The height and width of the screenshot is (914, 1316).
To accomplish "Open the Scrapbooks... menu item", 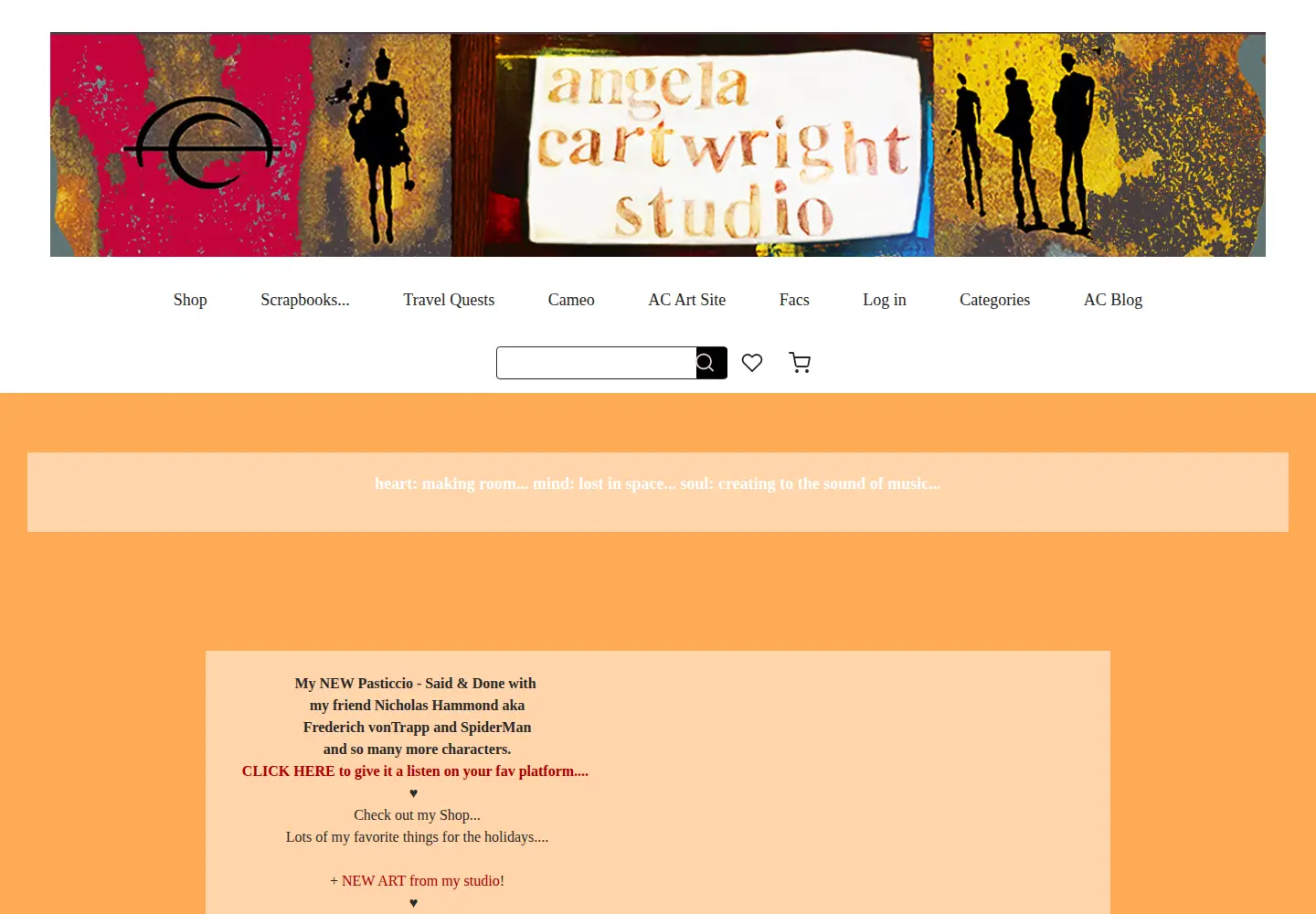I will coord(305,300).
